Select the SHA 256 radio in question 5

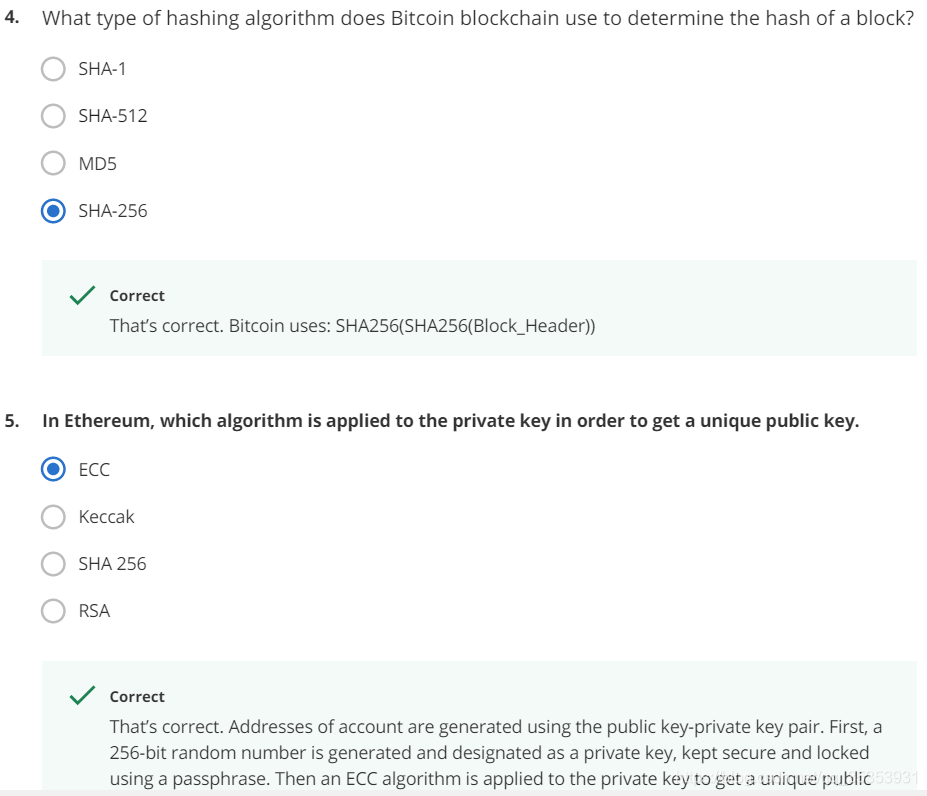pyautogui.click(x=54, y=564)
